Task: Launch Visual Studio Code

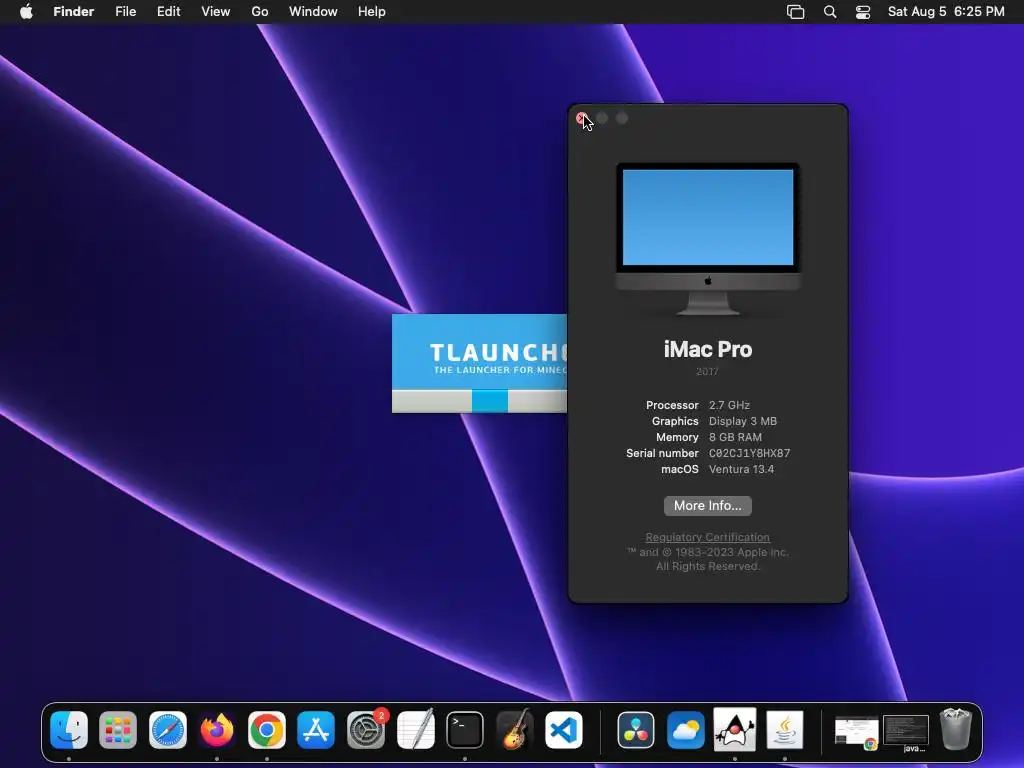Action: tap(564, 729)
